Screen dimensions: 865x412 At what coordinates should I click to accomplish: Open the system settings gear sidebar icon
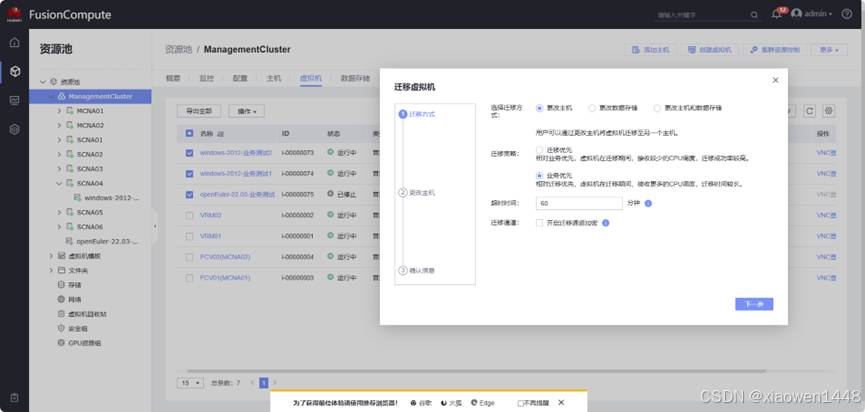[14, 129]
